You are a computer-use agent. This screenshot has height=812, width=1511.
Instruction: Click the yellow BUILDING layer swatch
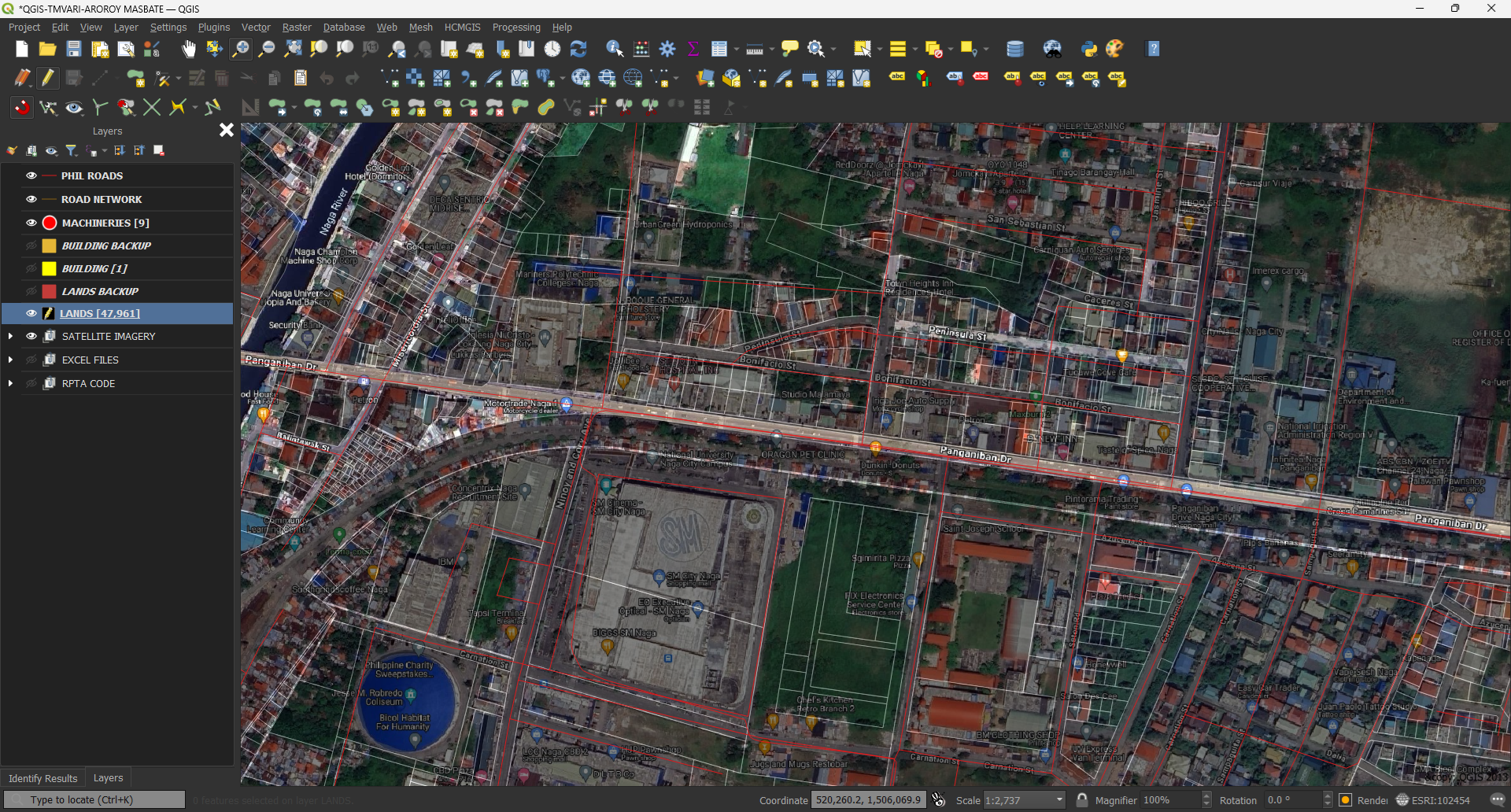coord(49,268)
